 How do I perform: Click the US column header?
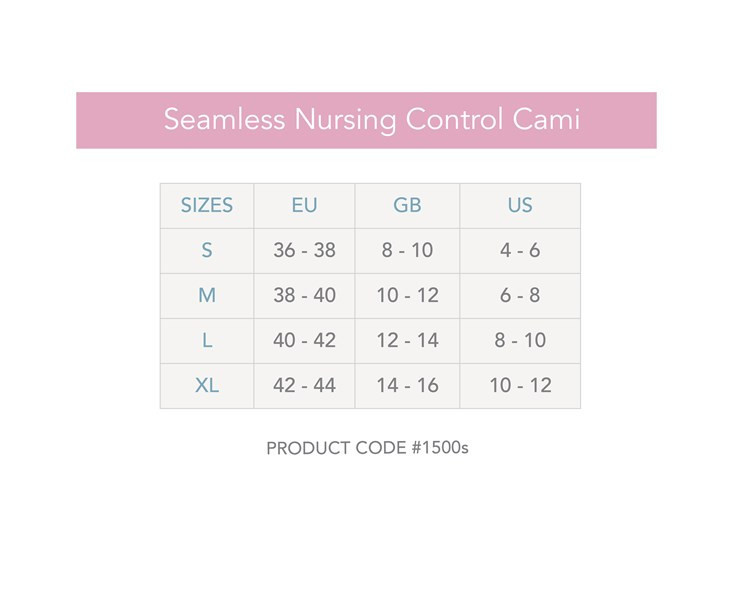pyautogui.click(x=520, y=206)
